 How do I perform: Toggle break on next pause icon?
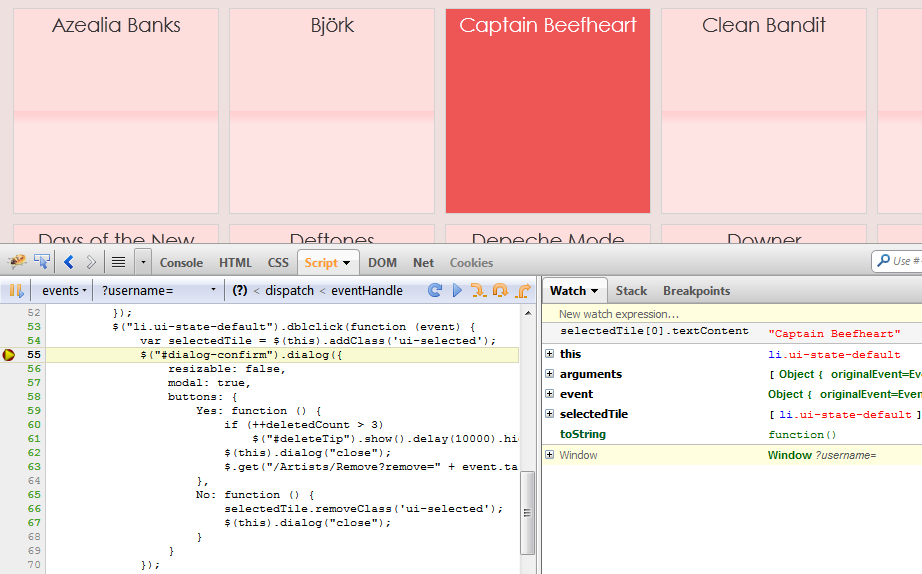tap(16, 291)
